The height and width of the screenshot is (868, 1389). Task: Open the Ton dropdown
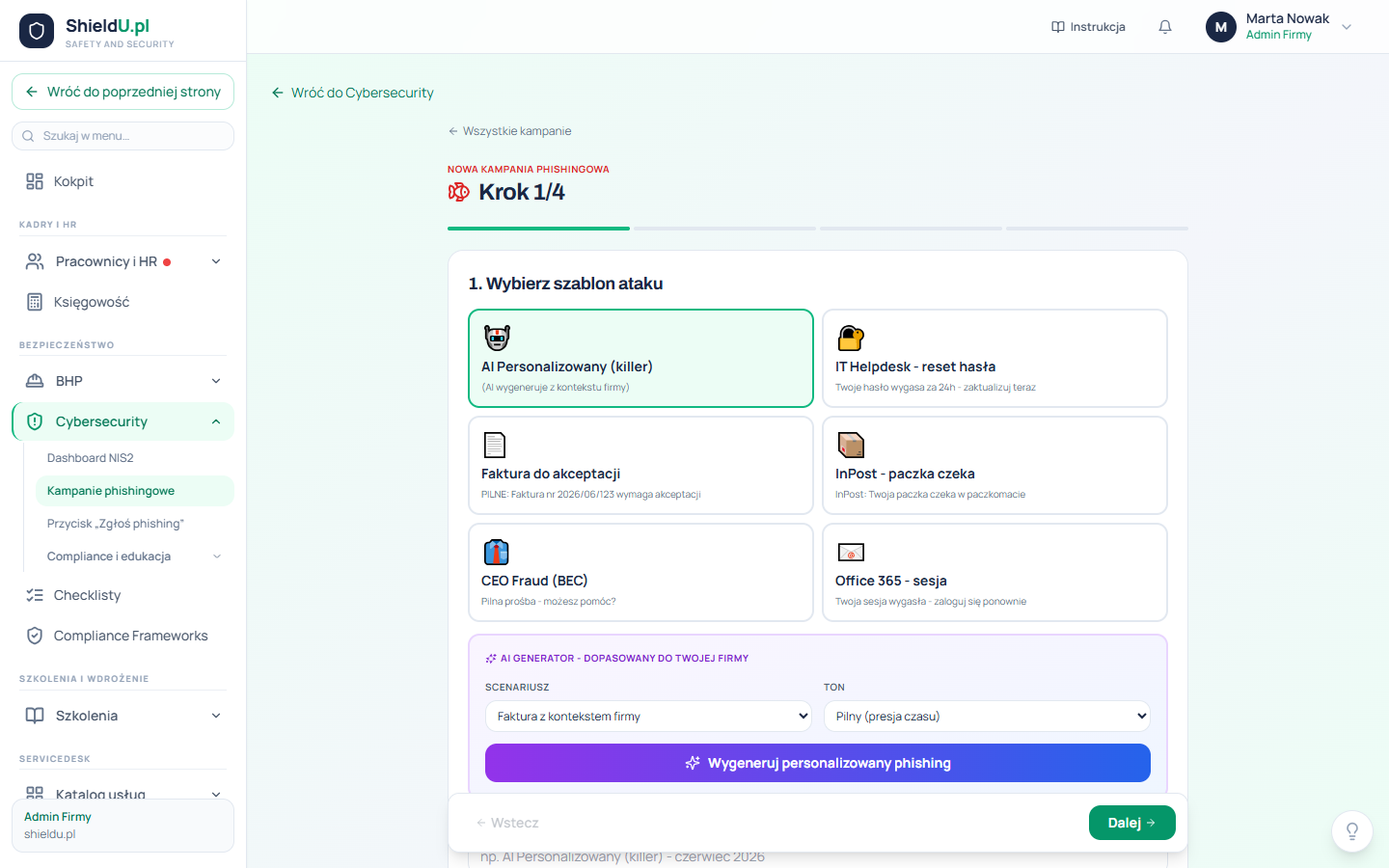(987, 717)
